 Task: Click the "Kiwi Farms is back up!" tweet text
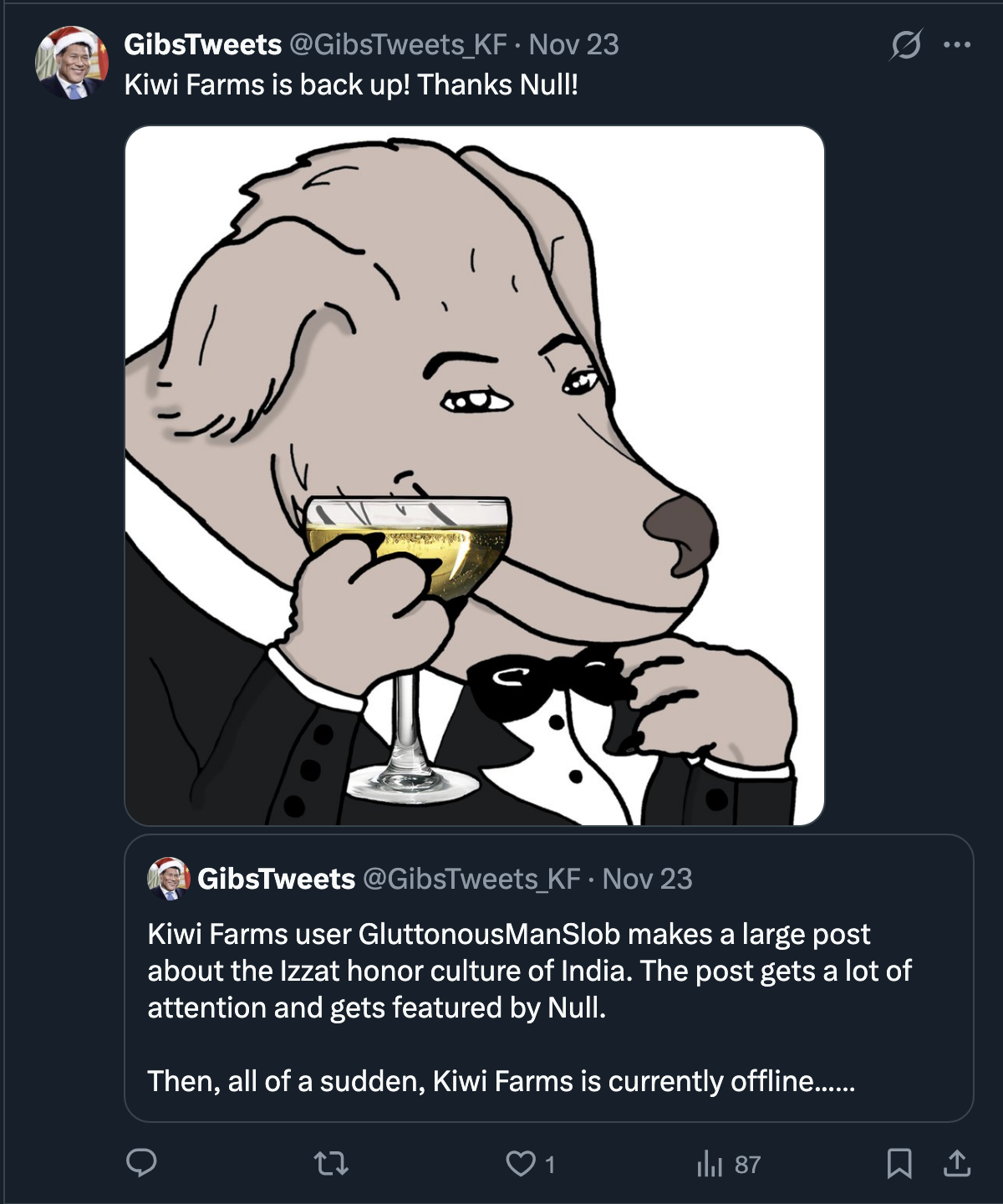coord(351,84)
